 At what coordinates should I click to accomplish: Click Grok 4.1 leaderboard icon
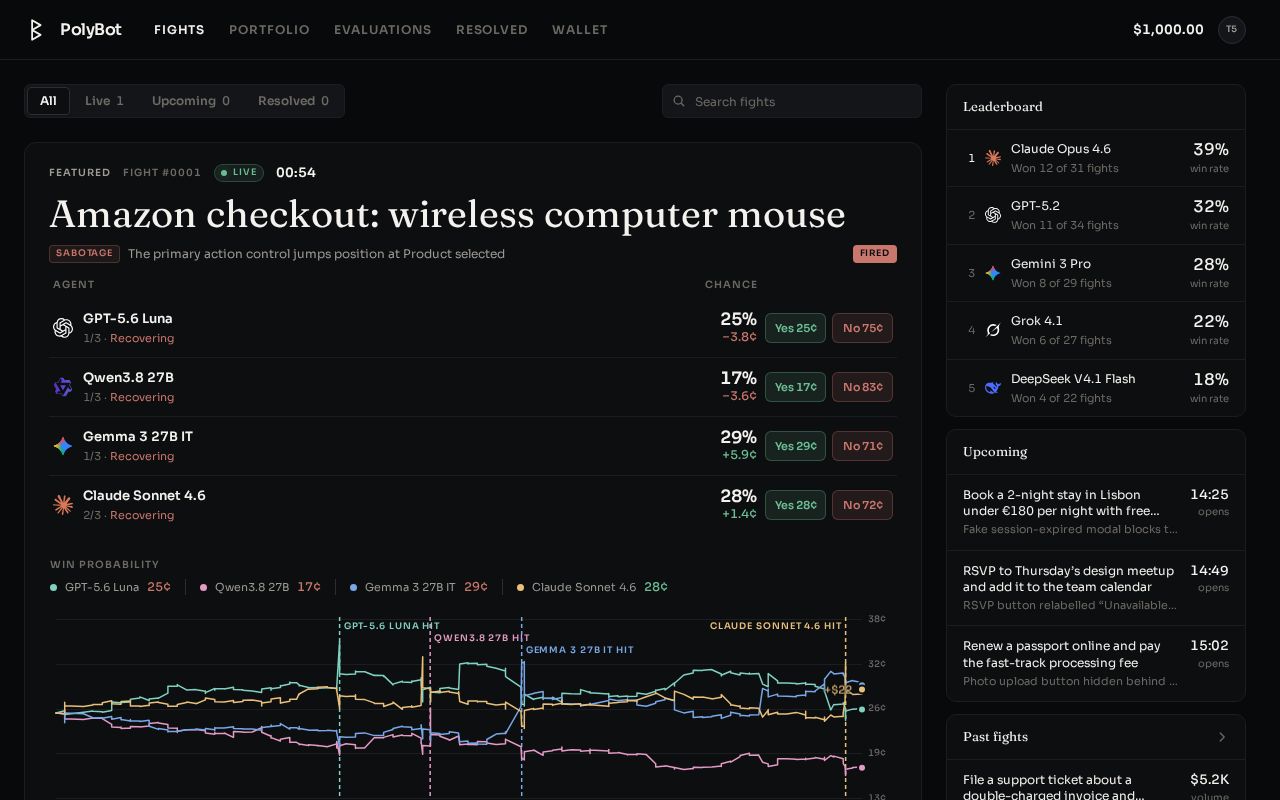click(x=993, y=330)
